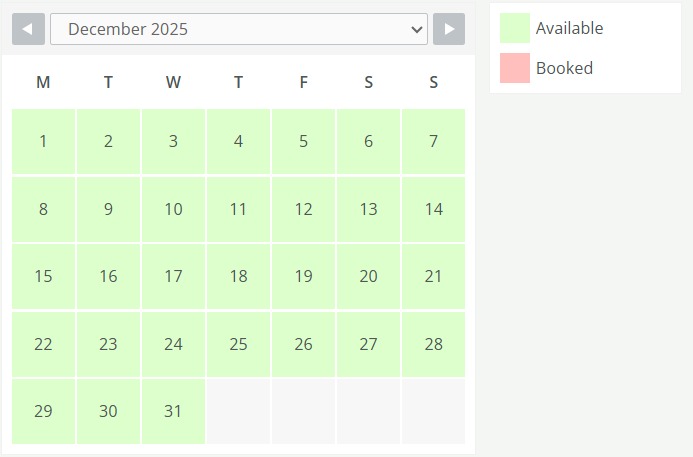Click the Available legend label
This screenshot has width=693, height=457.
[569, 28]
